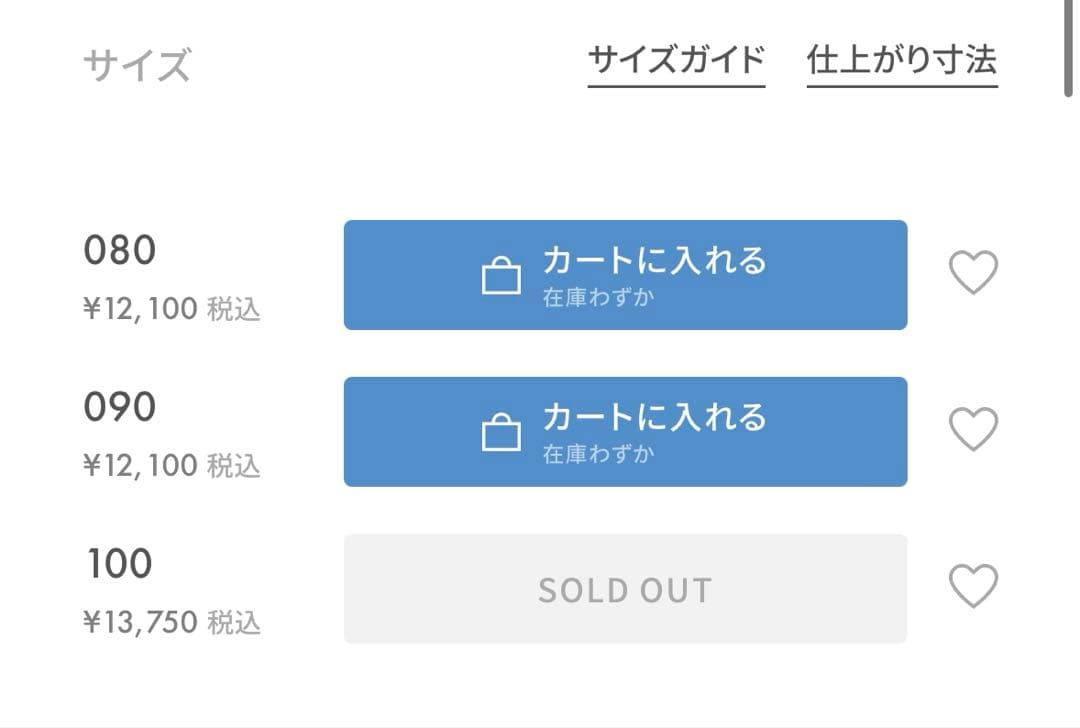Click the サイズ section heading
This screenshot has height=728, width=1080.
[x=136, y=66]
